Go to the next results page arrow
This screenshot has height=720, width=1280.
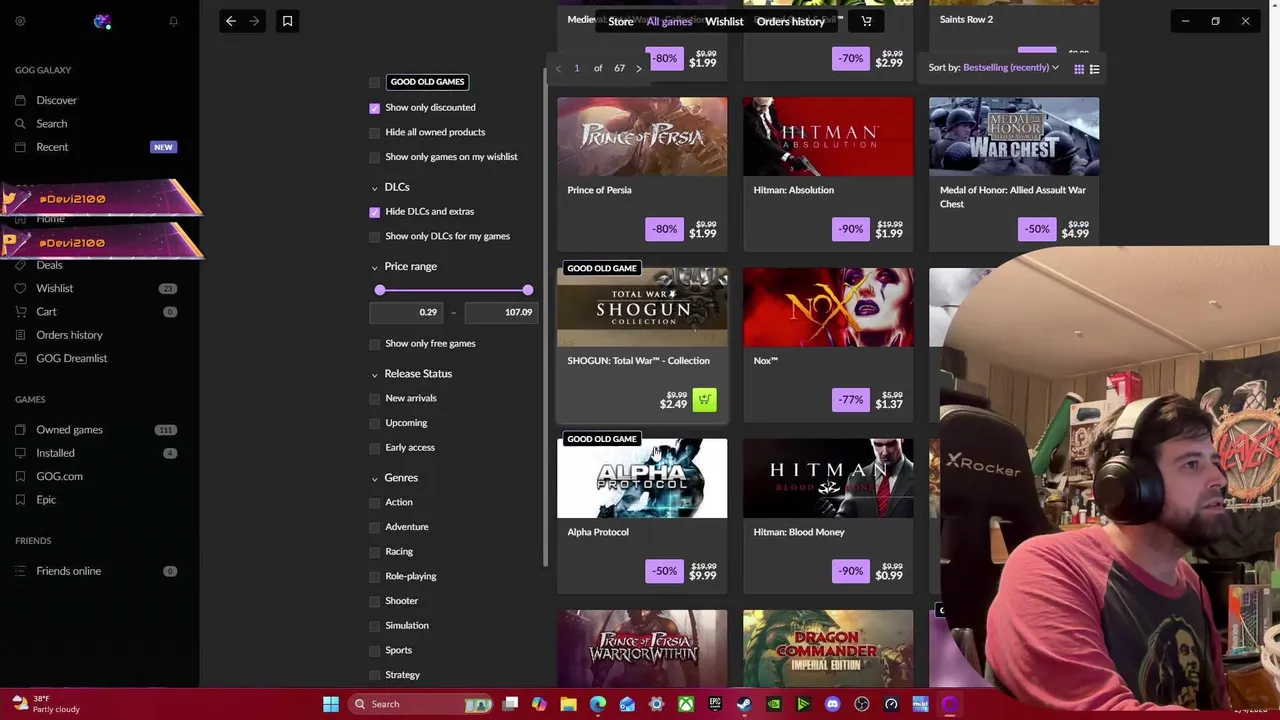(639, 68)
